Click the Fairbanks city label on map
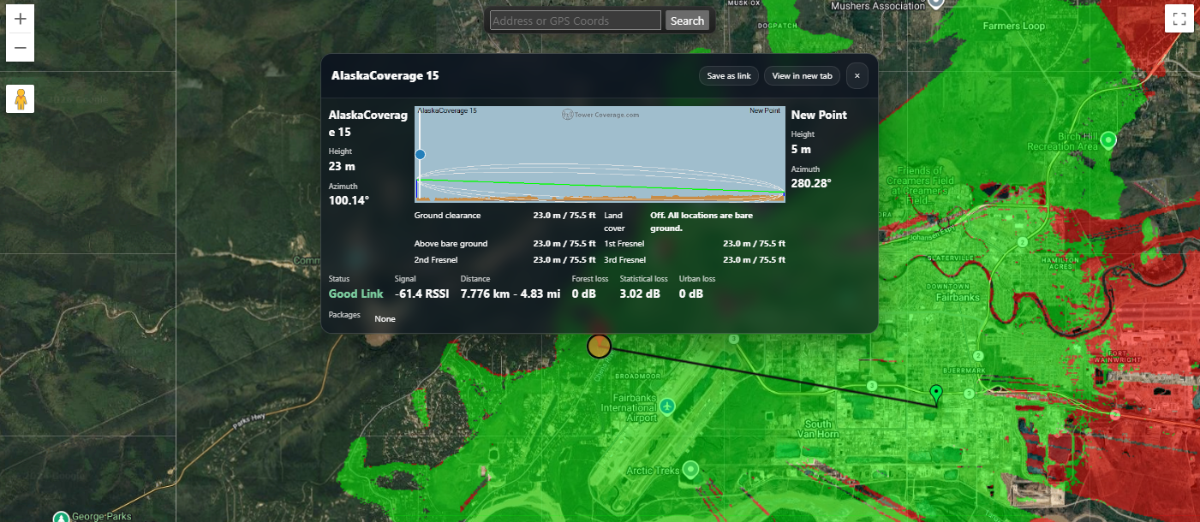Viewport: 1200px width, 522px height. point(959,298)
